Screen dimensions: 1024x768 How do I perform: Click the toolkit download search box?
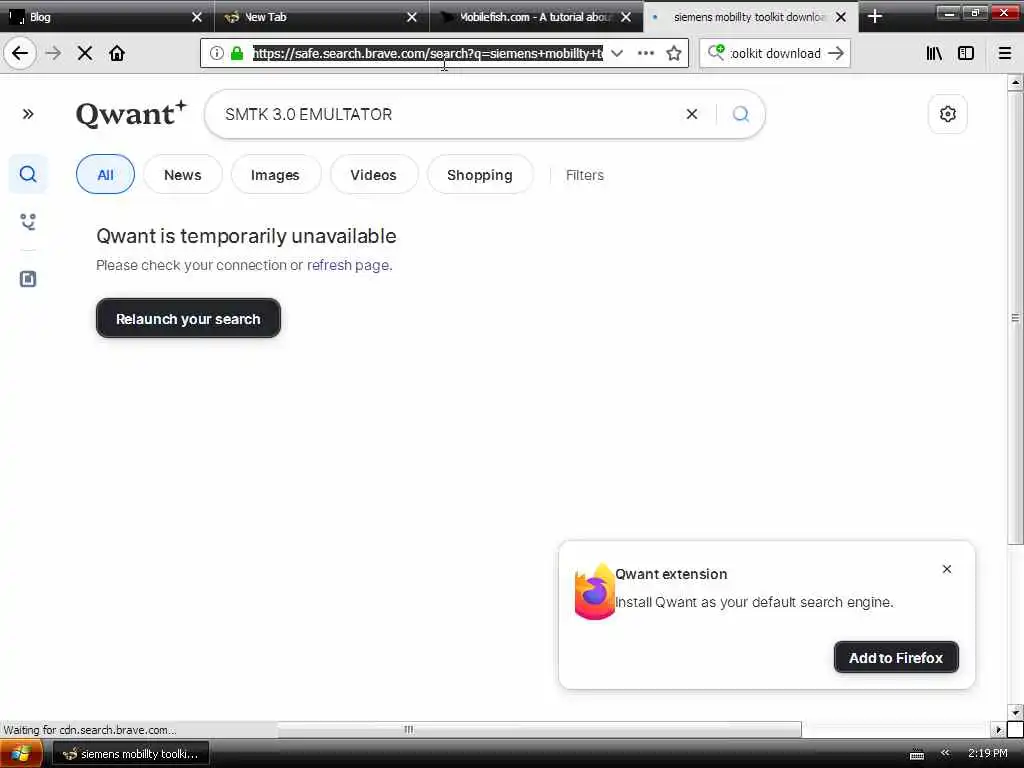[776, 53]
